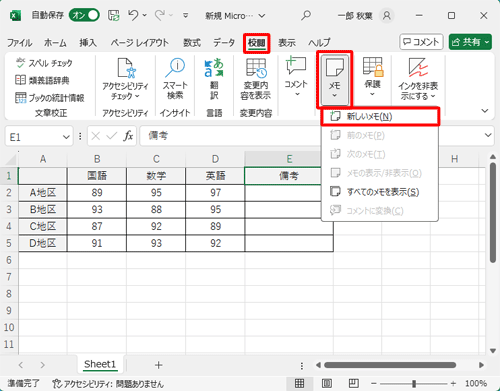This screenshot has width=500, height=391.
Task: Show ブックの統計情報
Action: tap(49, 98)
